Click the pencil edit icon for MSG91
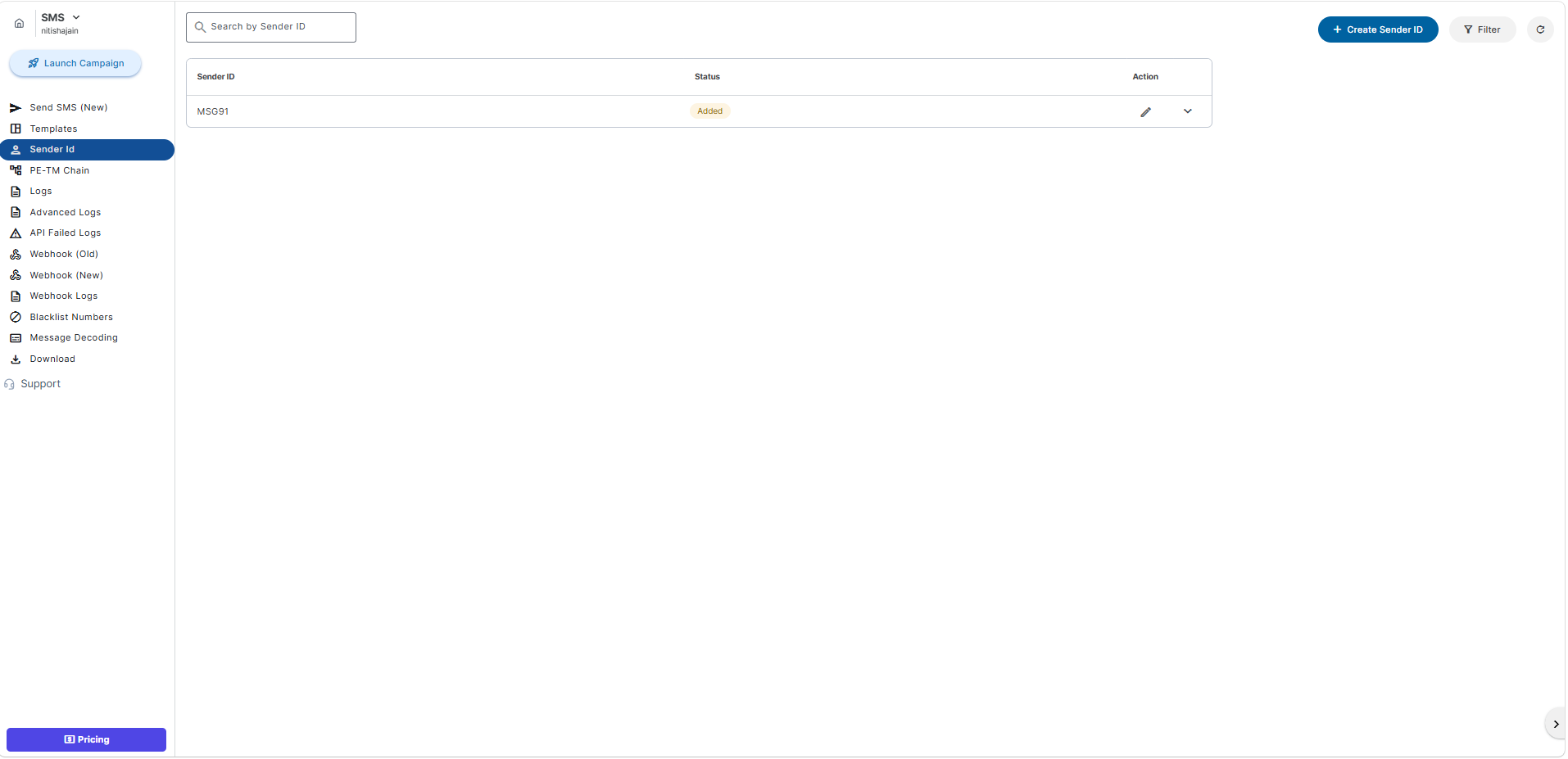 (x=1145, y=112)
